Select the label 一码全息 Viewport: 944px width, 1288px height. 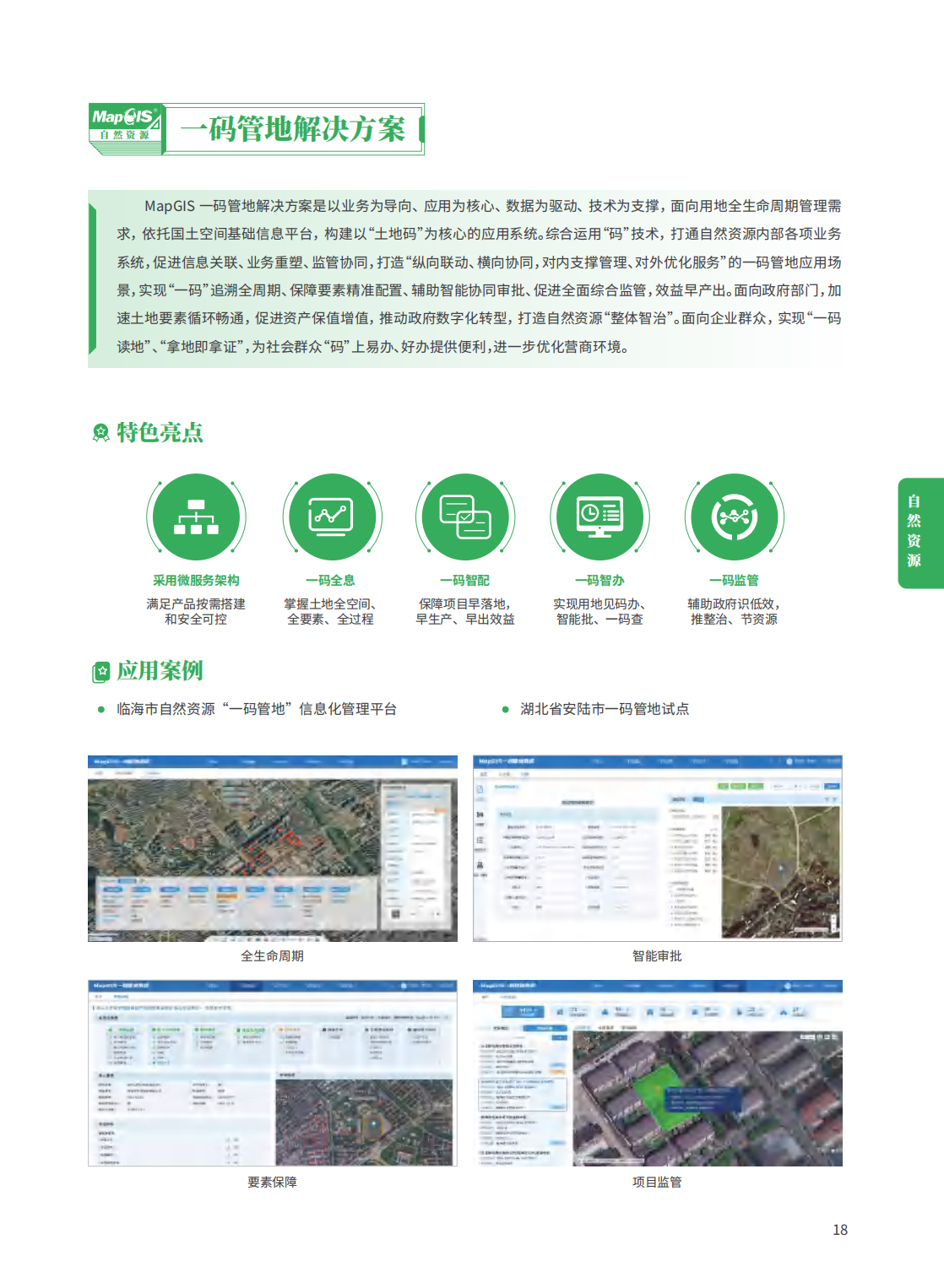point(331,581)
